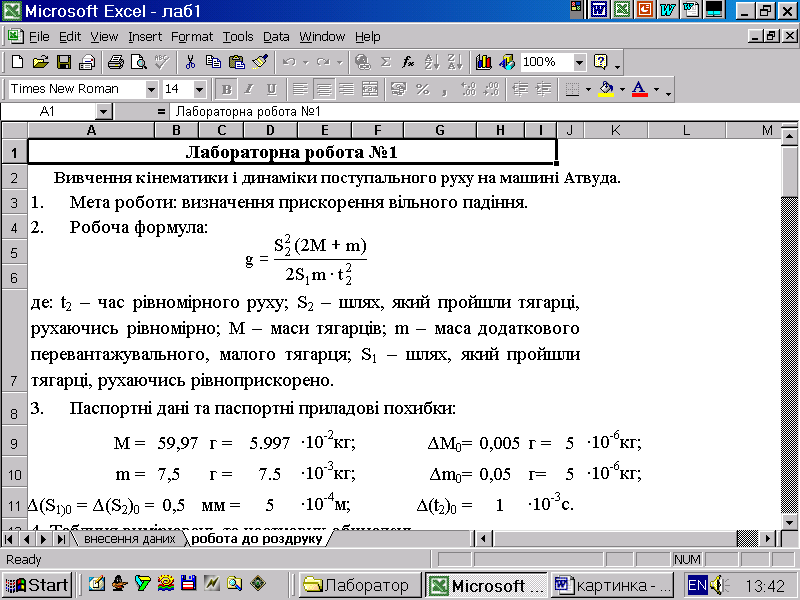Click the horizontal scrollbar right arrow
Viewport: 800px width, 600px height.
click(767, 538)
